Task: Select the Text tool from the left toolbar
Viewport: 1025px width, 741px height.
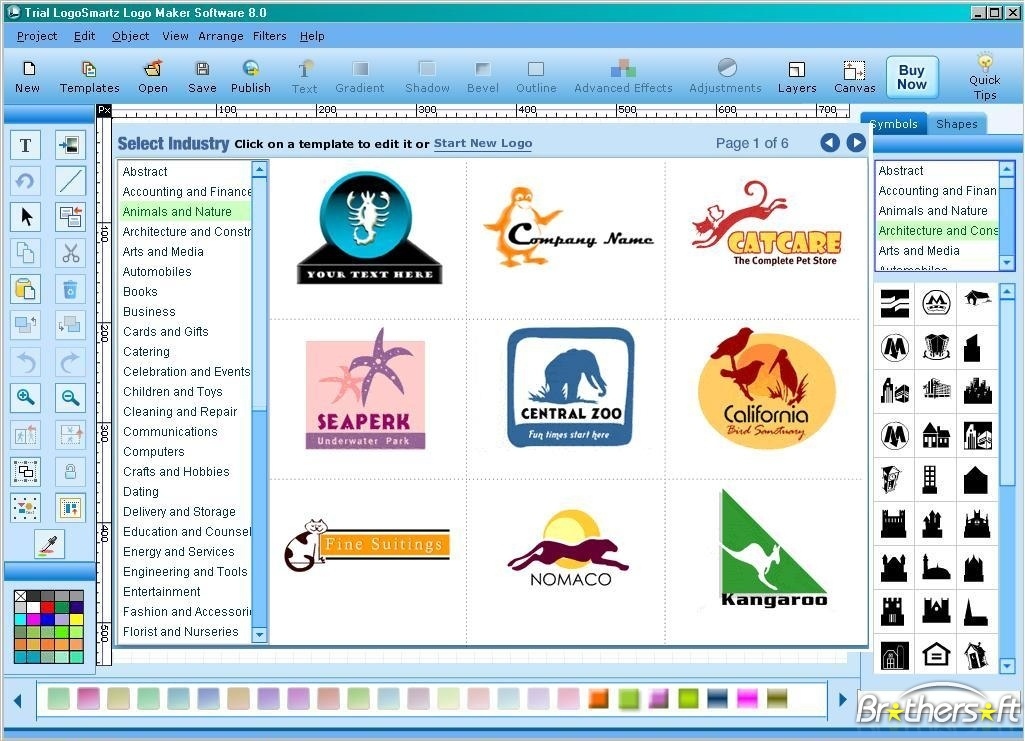Action: point(24,144)
